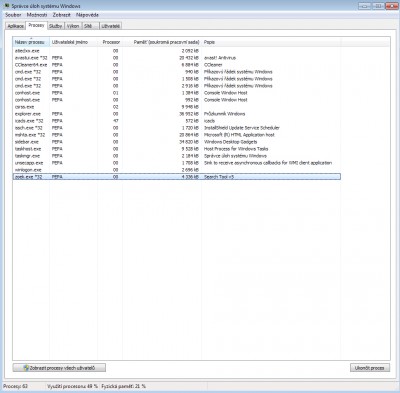Click Zobrazit procesy všech uživatelů button

pyautogui.click(x=59, y=368)
